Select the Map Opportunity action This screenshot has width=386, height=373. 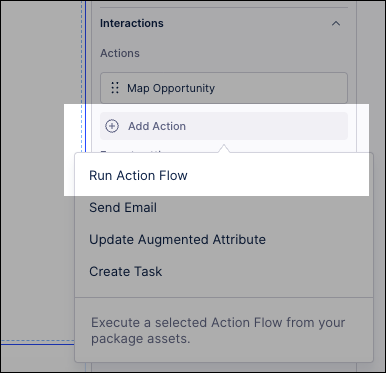point(224,88)
